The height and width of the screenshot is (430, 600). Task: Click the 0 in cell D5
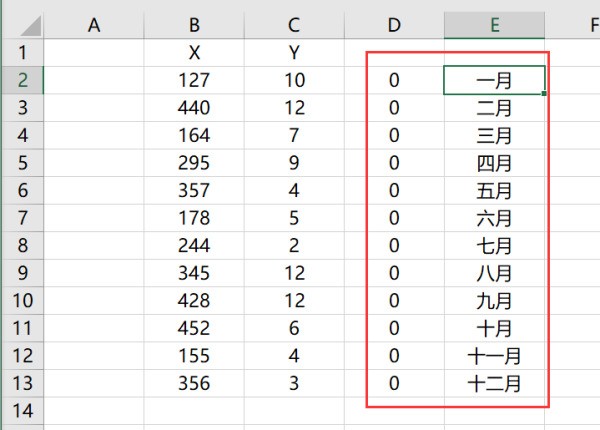[x=394, y=162]
